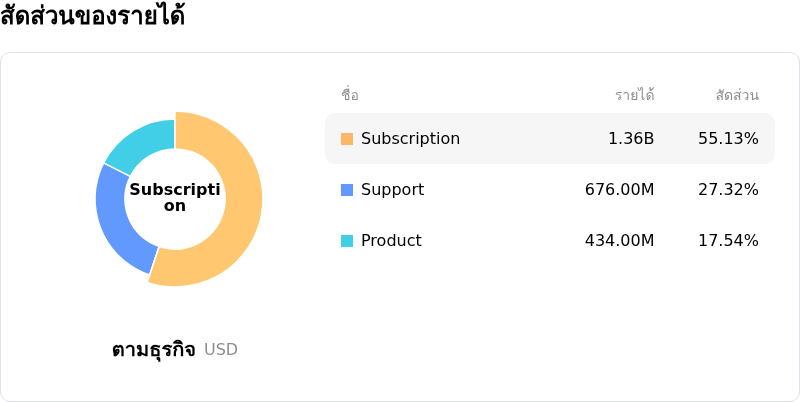Click the 676.00M revenue value
800x402 pixels.
click(619, 190)
